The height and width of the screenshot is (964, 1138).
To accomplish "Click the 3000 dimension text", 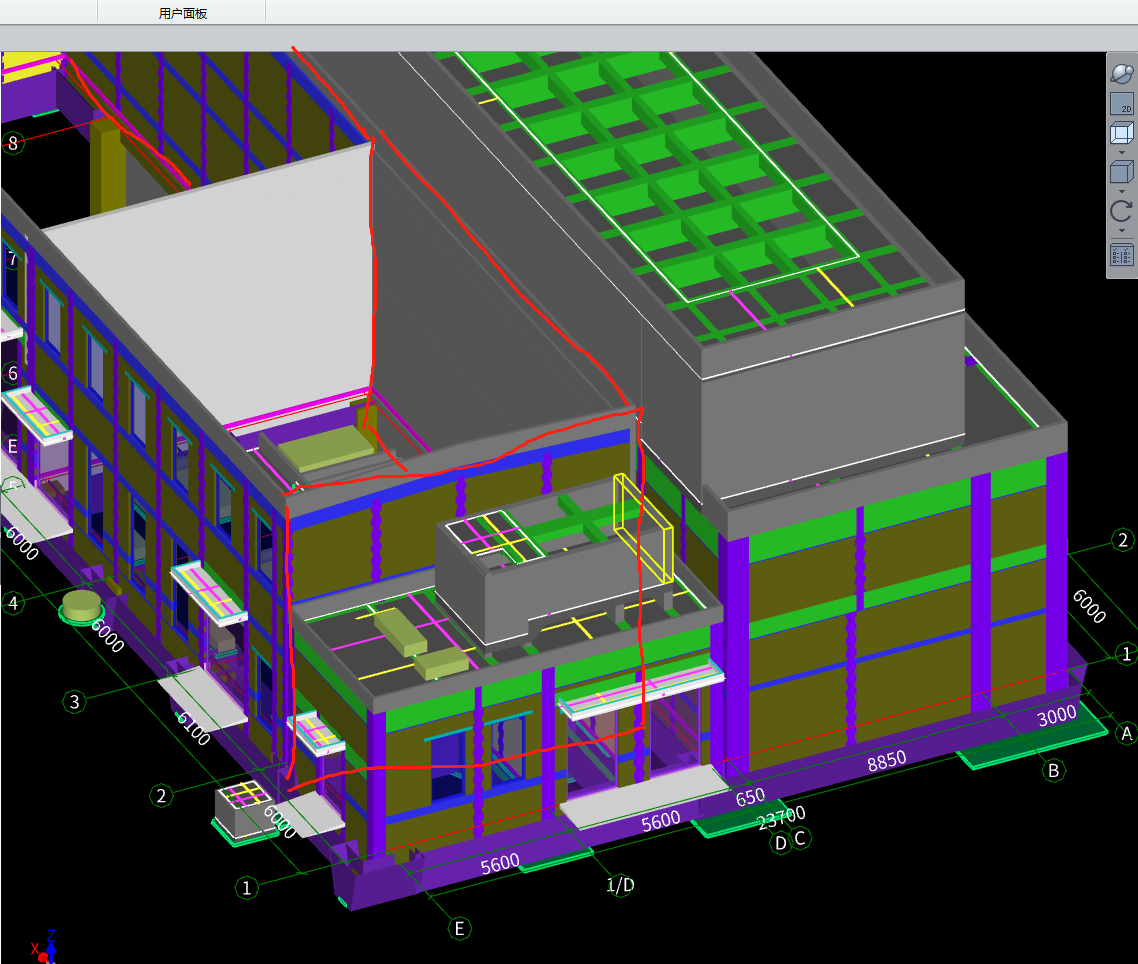I will click(1057, 716).
